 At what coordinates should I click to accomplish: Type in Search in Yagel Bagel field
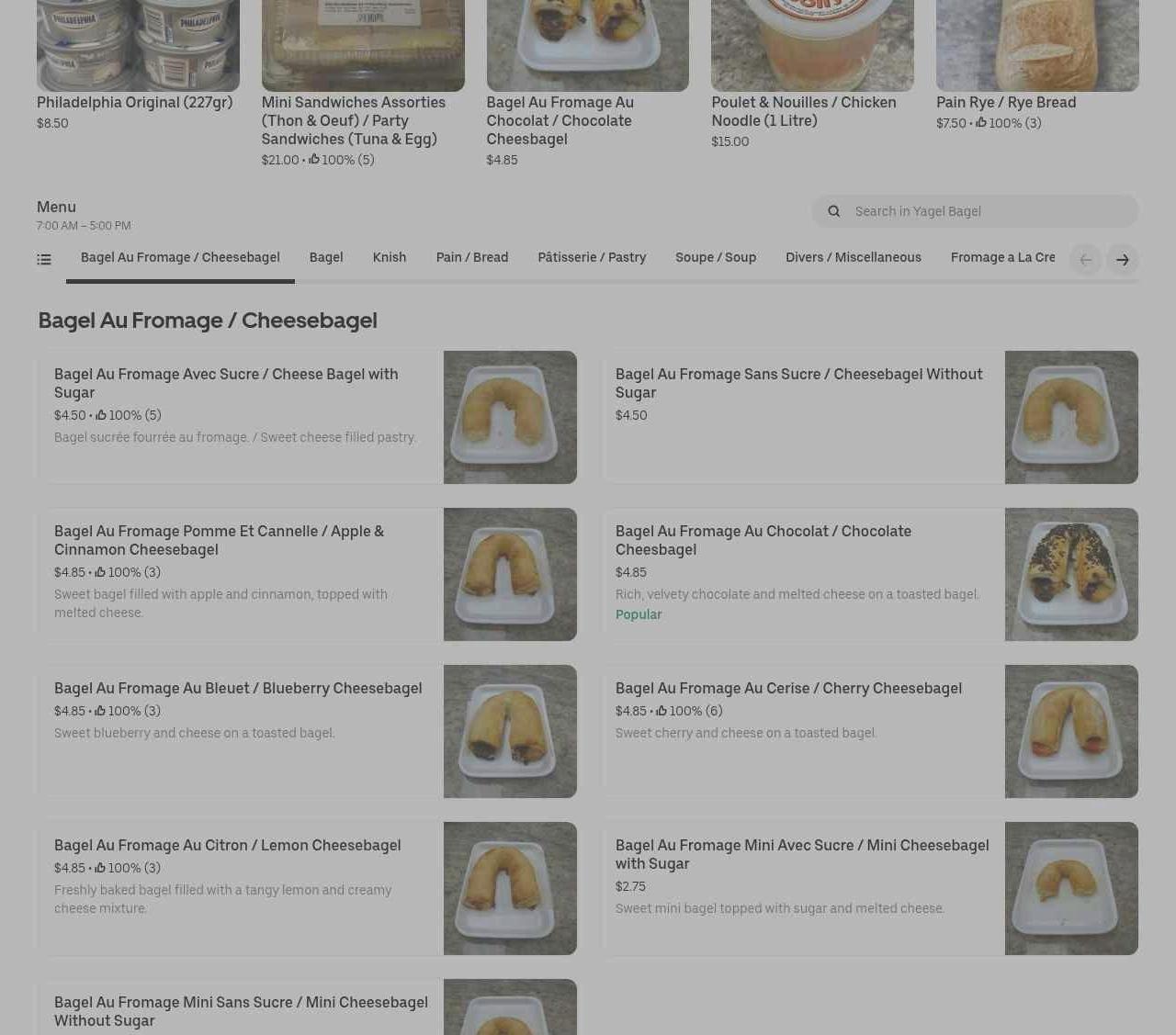(988, 211)
